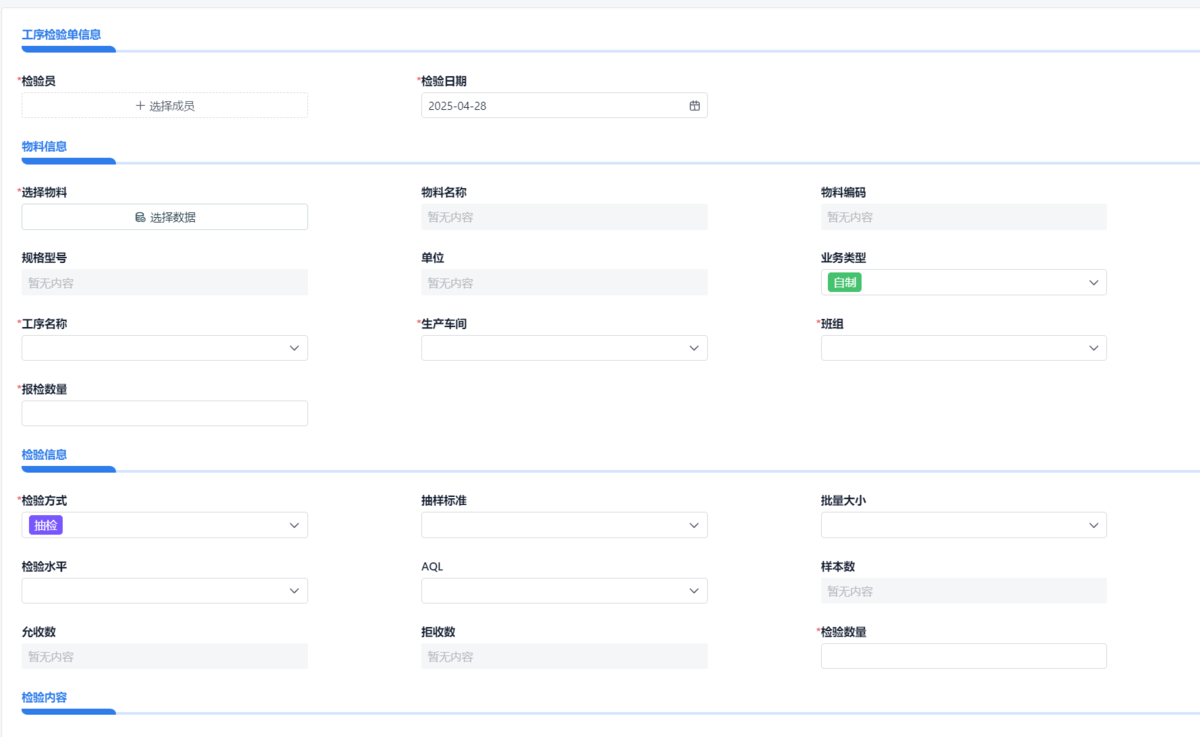Click the calendar icon in 检验日期 field
This screenshot has width=1200, height=737.
pyautogui.click(x=694, y=106)
